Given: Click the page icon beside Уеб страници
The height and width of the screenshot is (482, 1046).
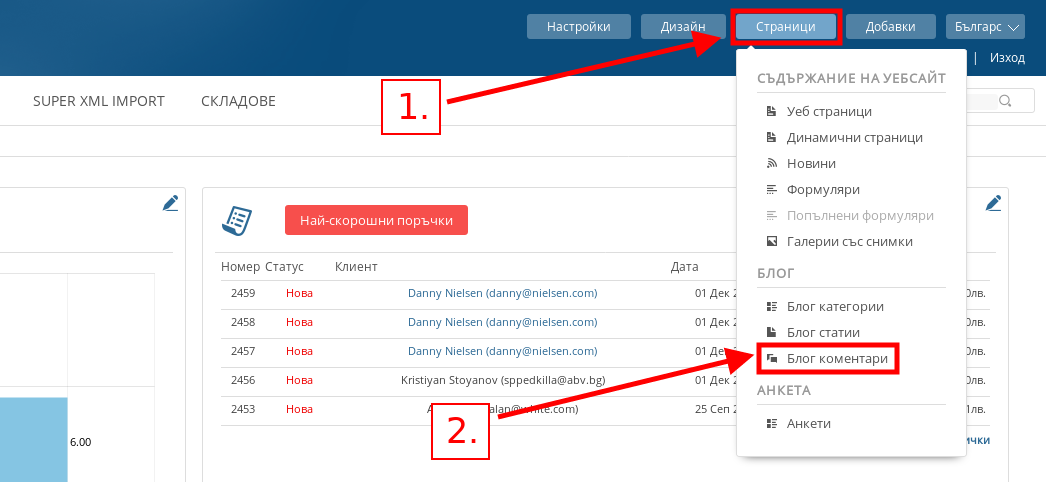Looking at the screenshot, I should 771,111.
